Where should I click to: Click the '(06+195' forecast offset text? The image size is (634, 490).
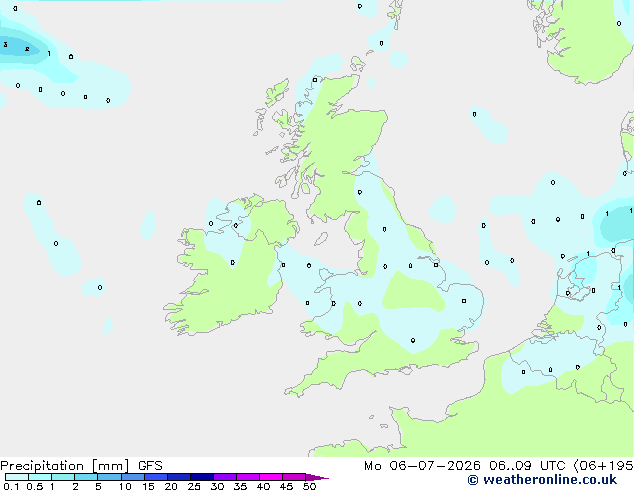point(603,466)
